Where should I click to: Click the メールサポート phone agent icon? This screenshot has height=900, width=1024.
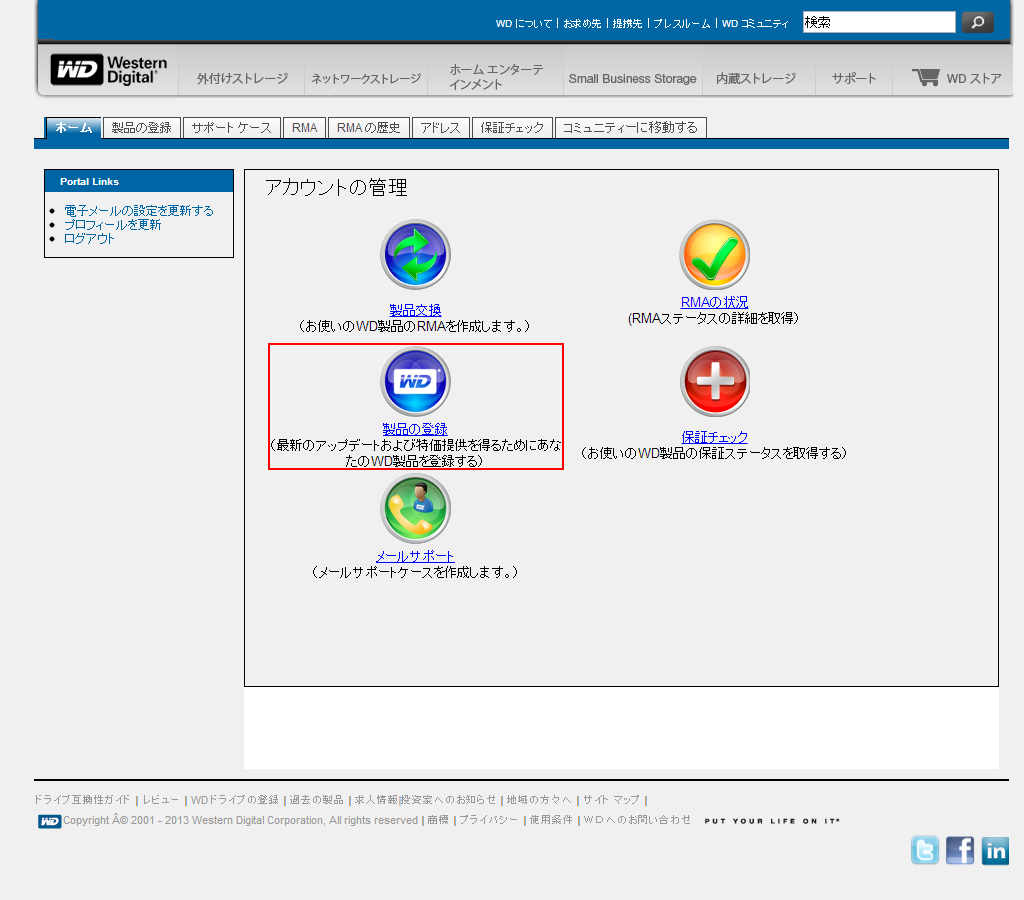pyautogui.click(x=415, y=508)
